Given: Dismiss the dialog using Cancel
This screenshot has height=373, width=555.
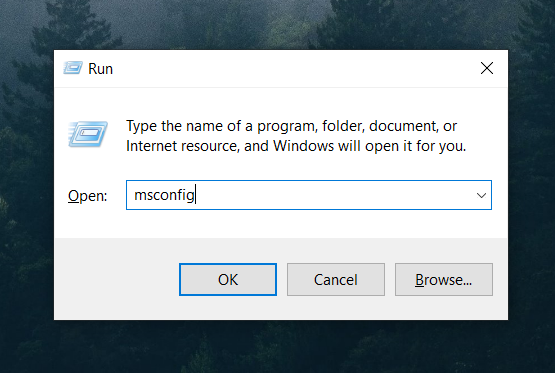Looking at the screenshot, I should pyautogui.click(x=336, y=280).
